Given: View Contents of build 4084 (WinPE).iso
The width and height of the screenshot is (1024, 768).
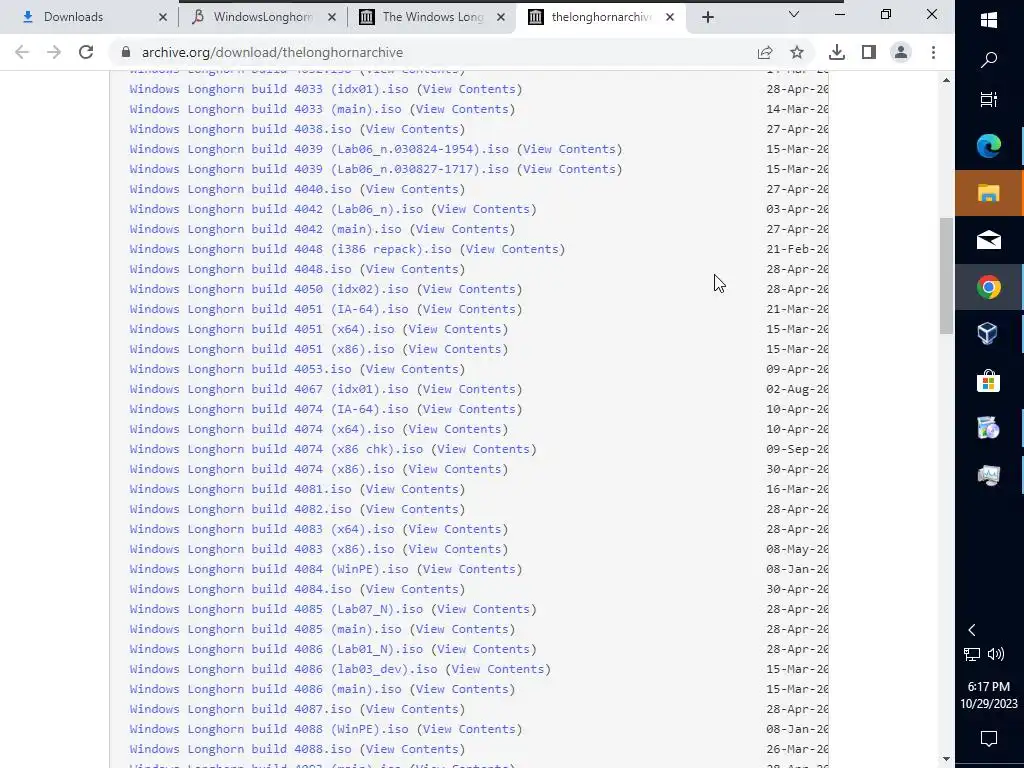Looking at the screenshot, I should click(x=470, y=569).
